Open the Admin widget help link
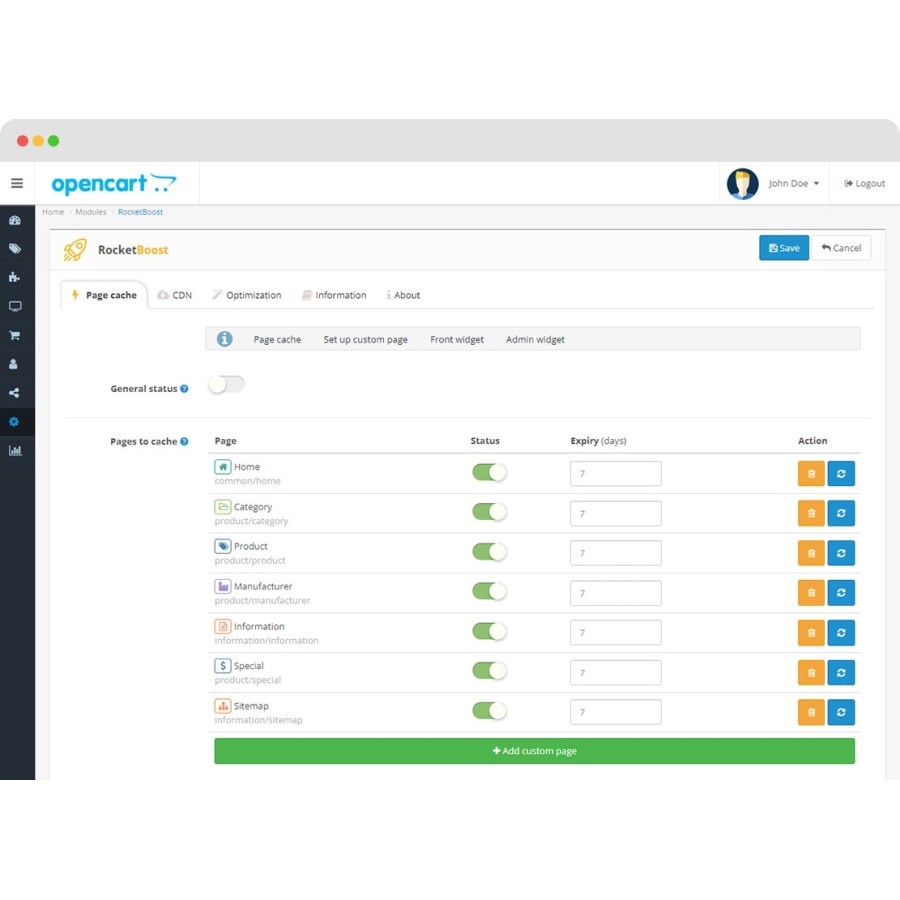 coord(535,339)
